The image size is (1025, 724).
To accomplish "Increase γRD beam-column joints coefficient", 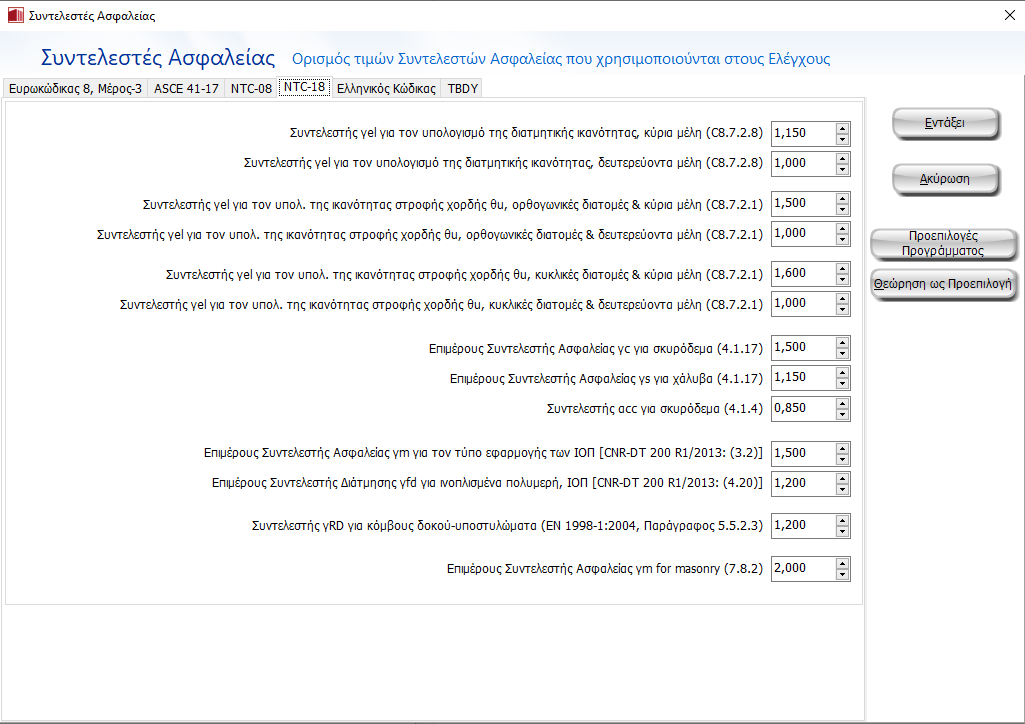I will click(843, 520).
